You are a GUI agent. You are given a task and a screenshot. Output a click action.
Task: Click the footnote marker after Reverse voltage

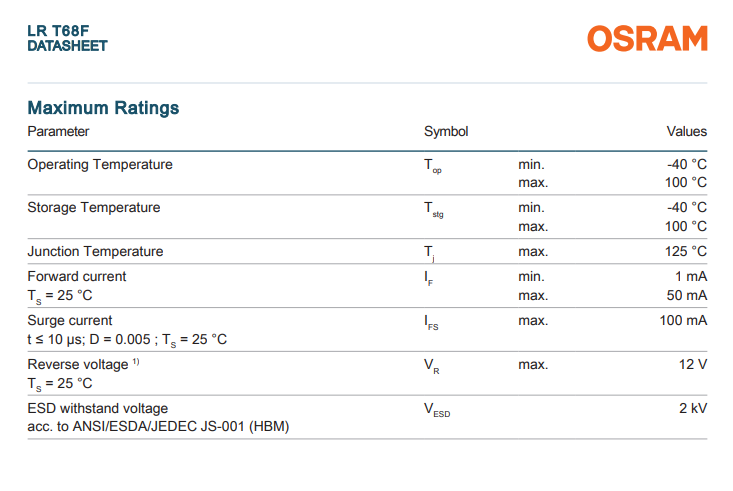(x=136, y=362)
